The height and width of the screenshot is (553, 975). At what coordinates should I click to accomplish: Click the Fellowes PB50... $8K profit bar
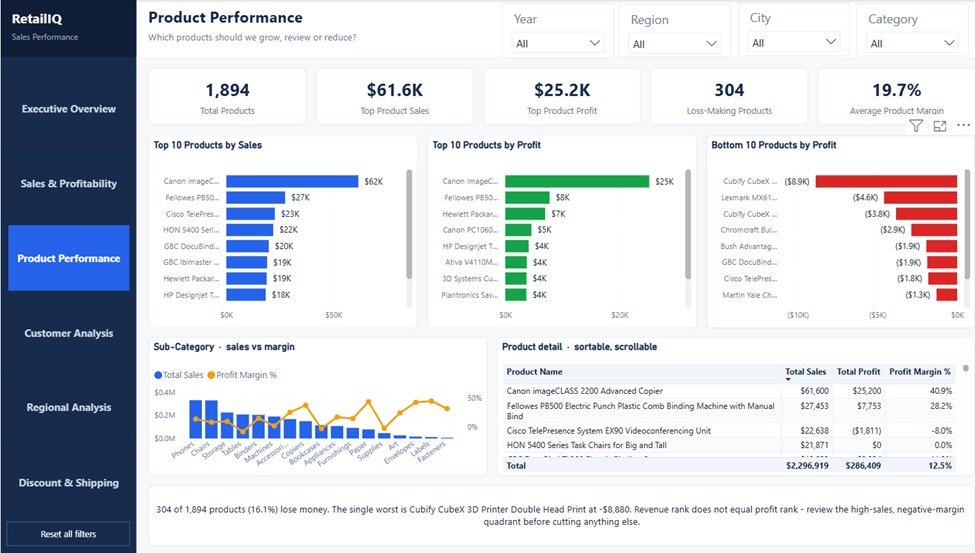coord(527,197)
